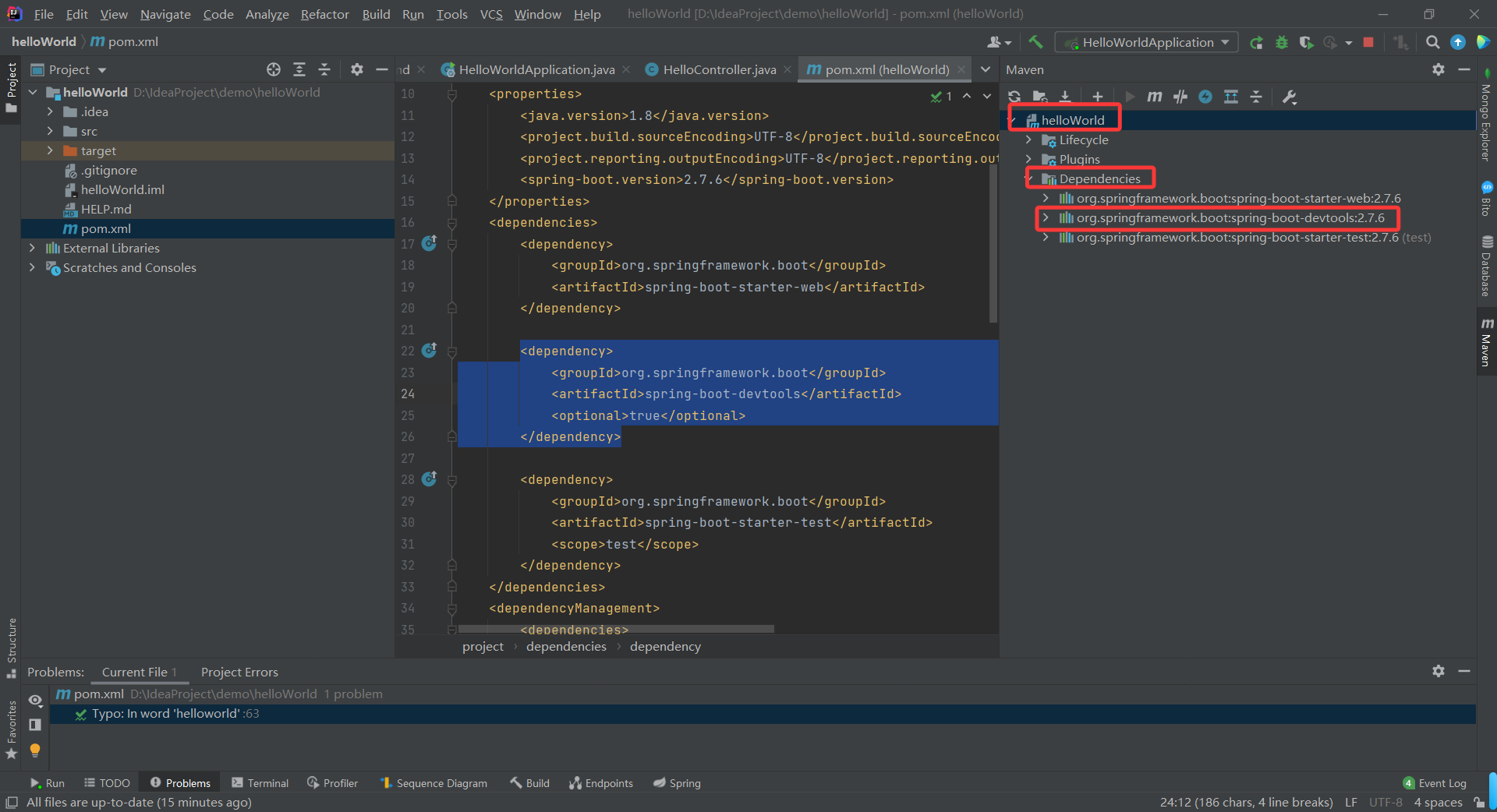Click the blue update arrow icon
Screen dimensions: 1497x812
pos(1457,42)
